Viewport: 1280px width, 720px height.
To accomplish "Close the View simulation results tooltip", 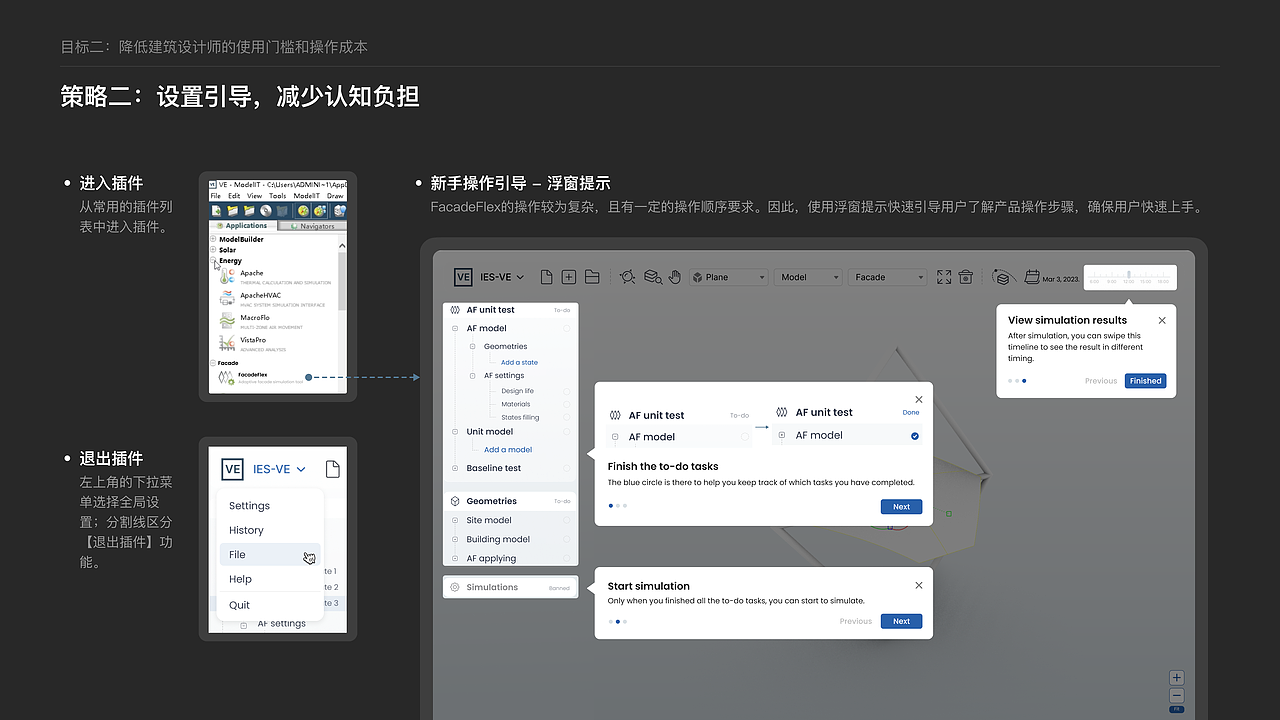I will [x=1162, y=320].
